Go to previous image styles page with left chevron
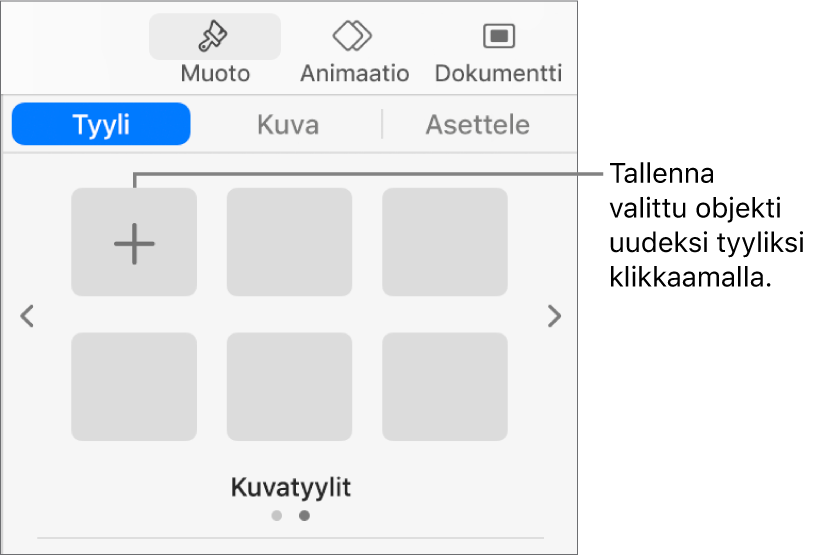817x556 pixels. pos(28,317)
